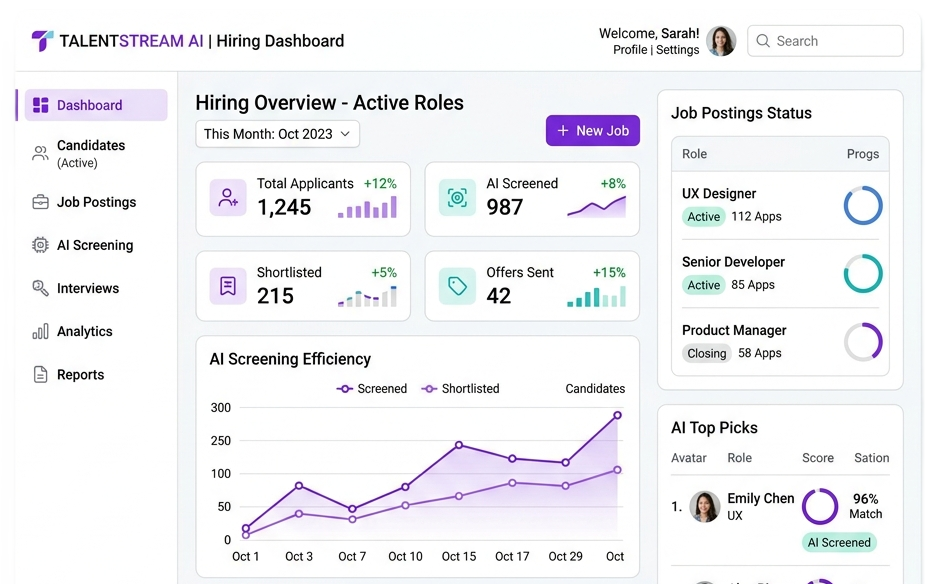Click the Shortlisted bookmark list icon
This screenshot has height=584, width=935.
[x=228, y=286]
